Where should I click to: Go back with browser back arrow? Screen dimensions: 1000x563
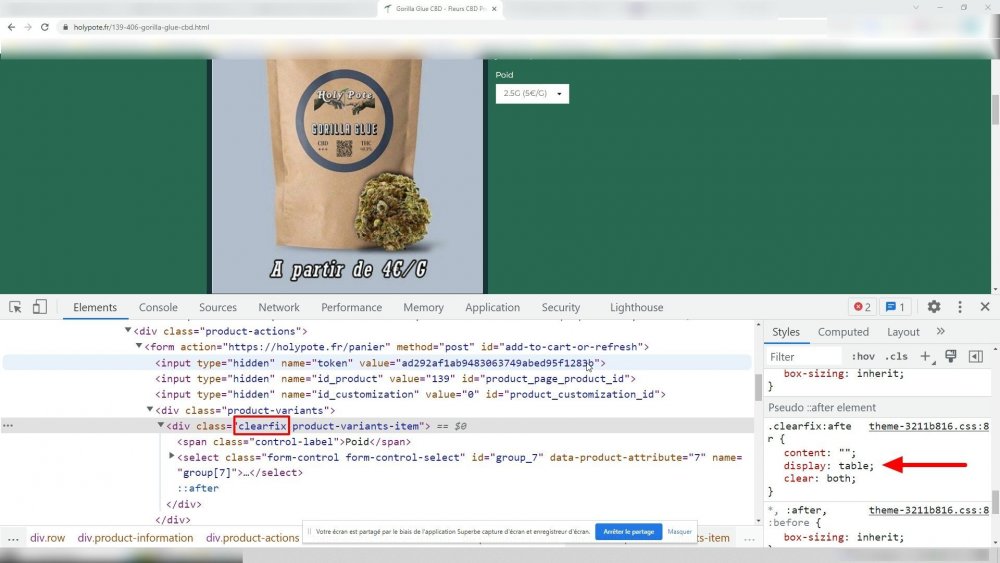pyautogui.click(x=11, y=27)
